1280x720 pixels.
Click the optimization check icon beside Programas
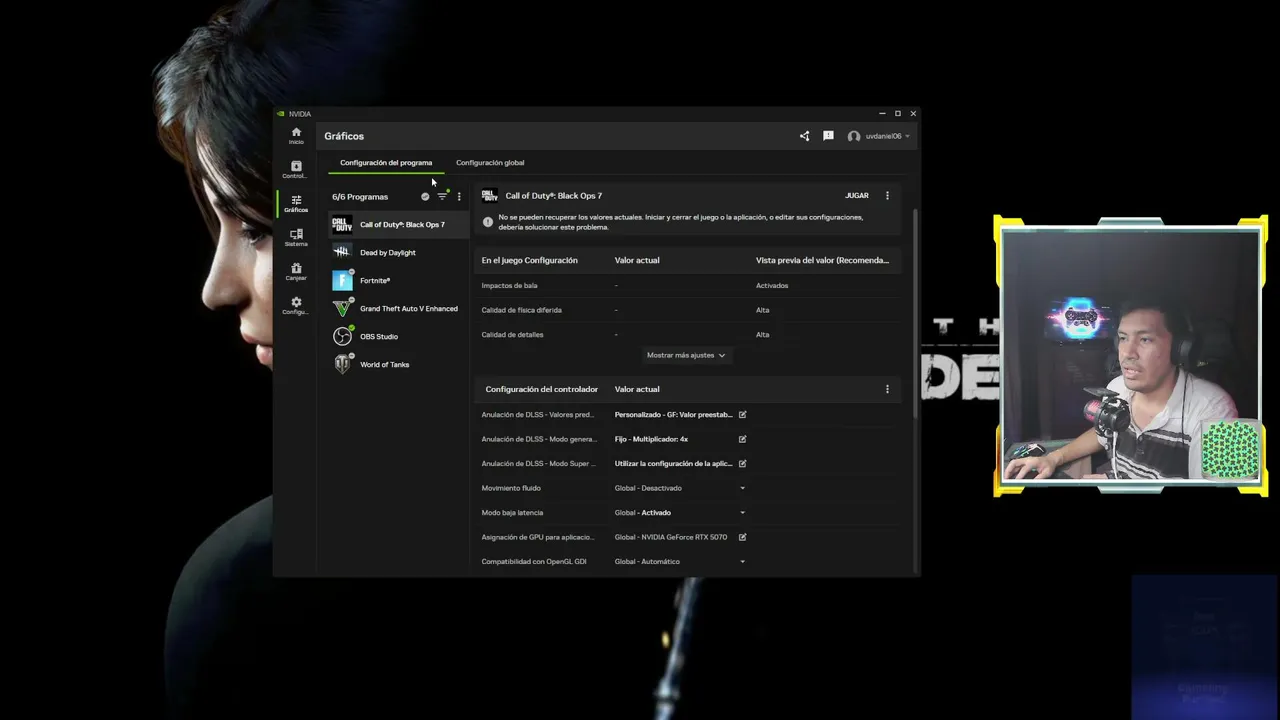pos(425,197)
